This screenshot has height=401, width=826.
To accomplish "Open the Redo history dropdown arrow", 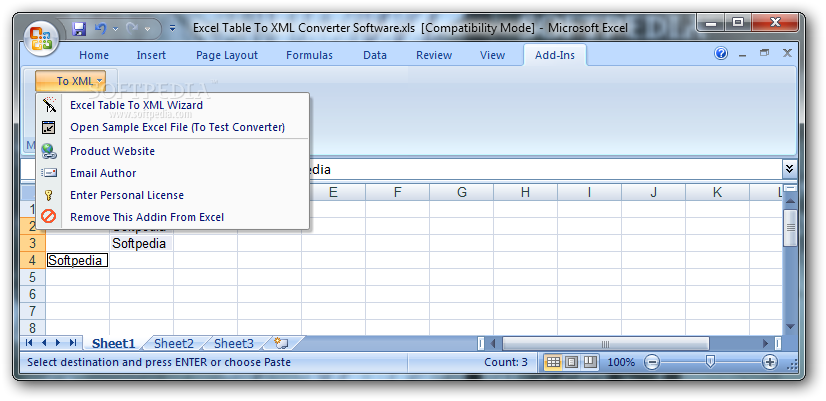I will pyautogui.click(x=147, y=28).
